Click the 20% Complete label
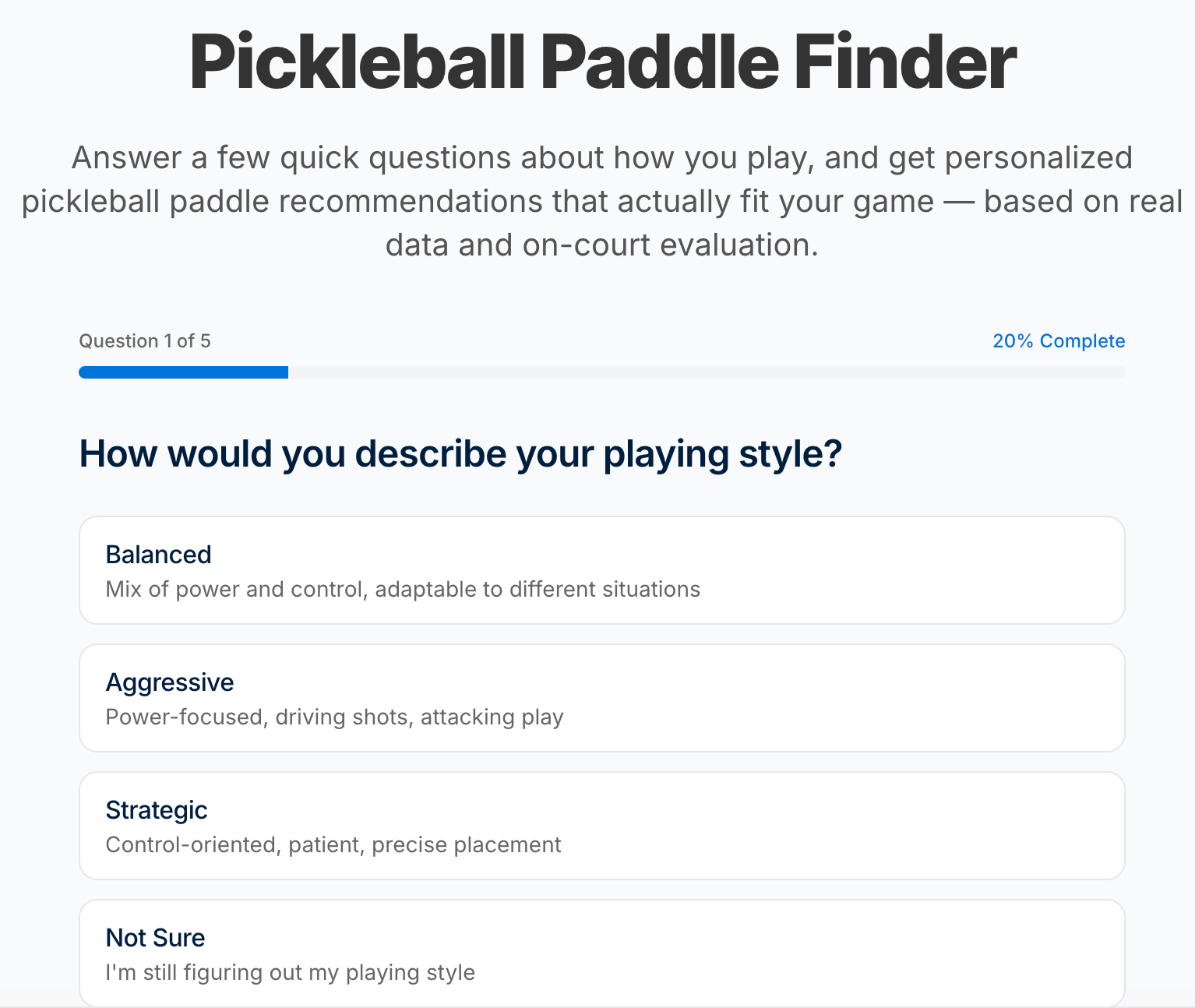Image resolution: width=1195 pixels, height=1008 pixels. (x=1059, y=341)
